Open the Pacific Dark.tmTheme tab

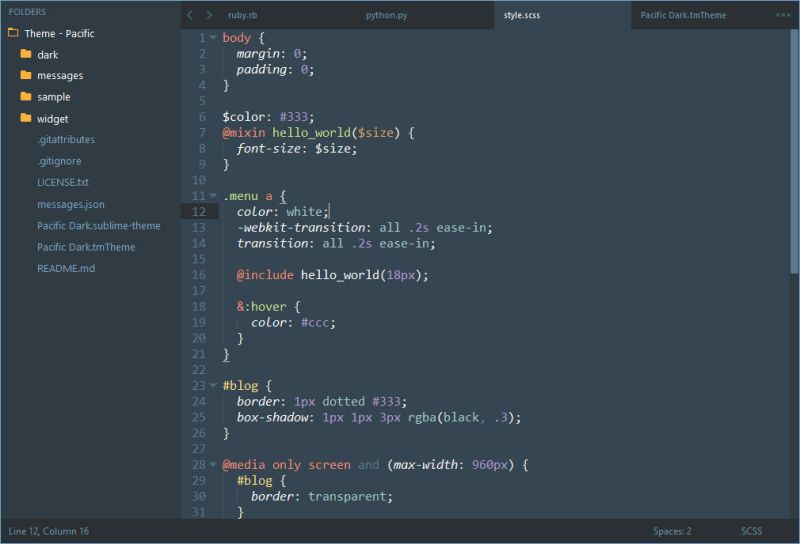pos(683,15)
